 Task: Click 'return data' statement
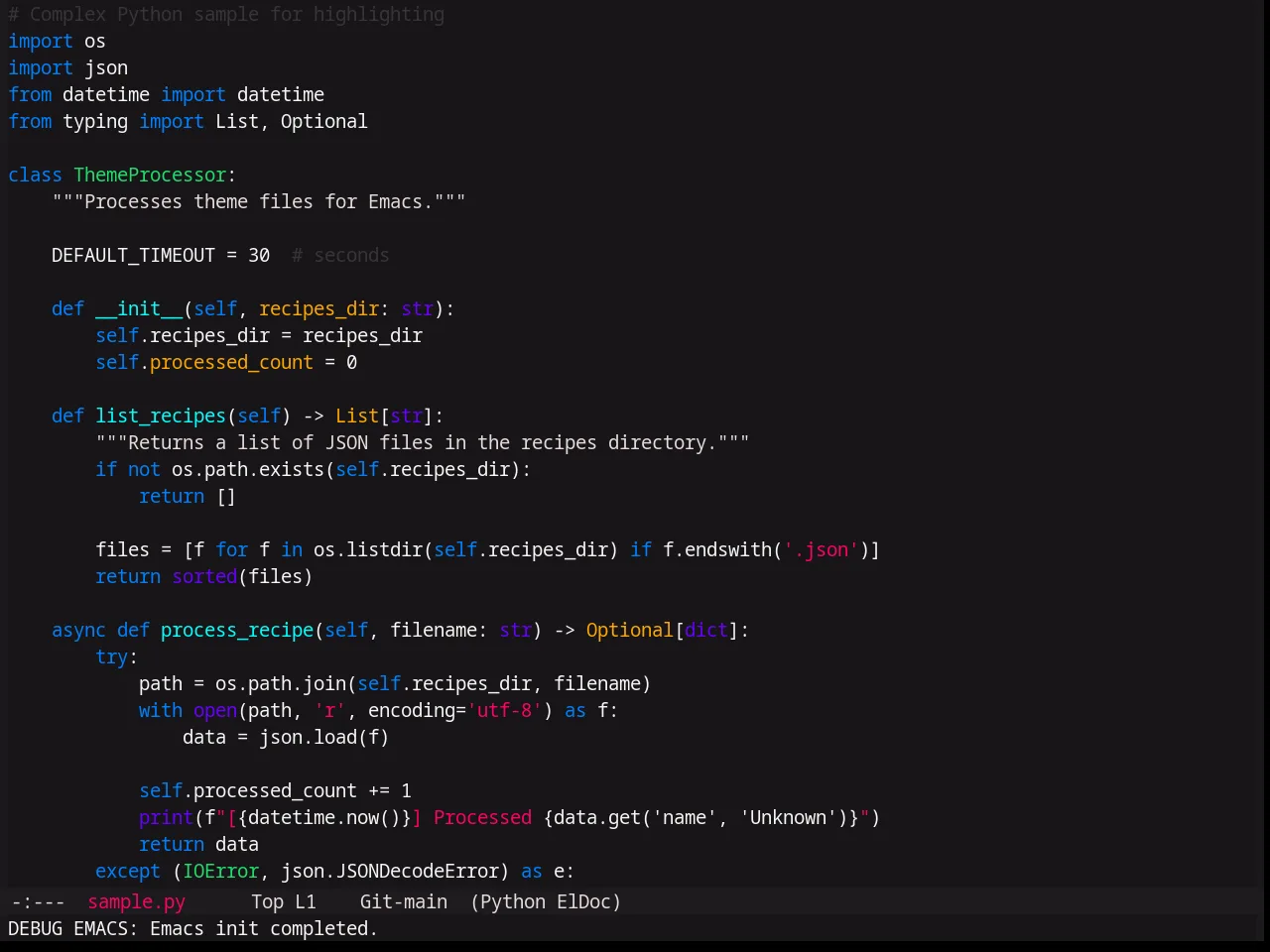pyautogui.click(x=198, y=844)
